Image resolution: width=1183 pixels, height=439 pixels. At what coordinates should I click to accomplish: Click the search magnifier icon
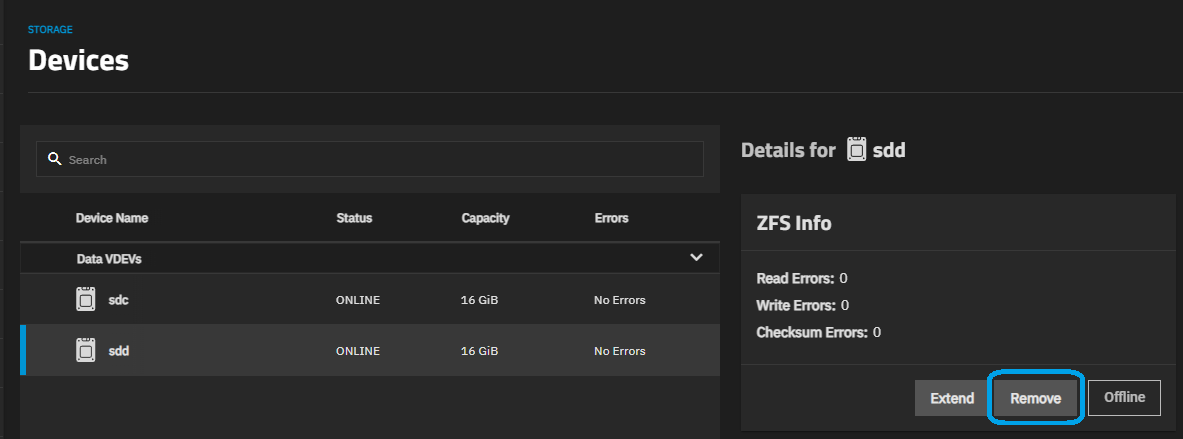pyautogui.click(x=55, y=159)
